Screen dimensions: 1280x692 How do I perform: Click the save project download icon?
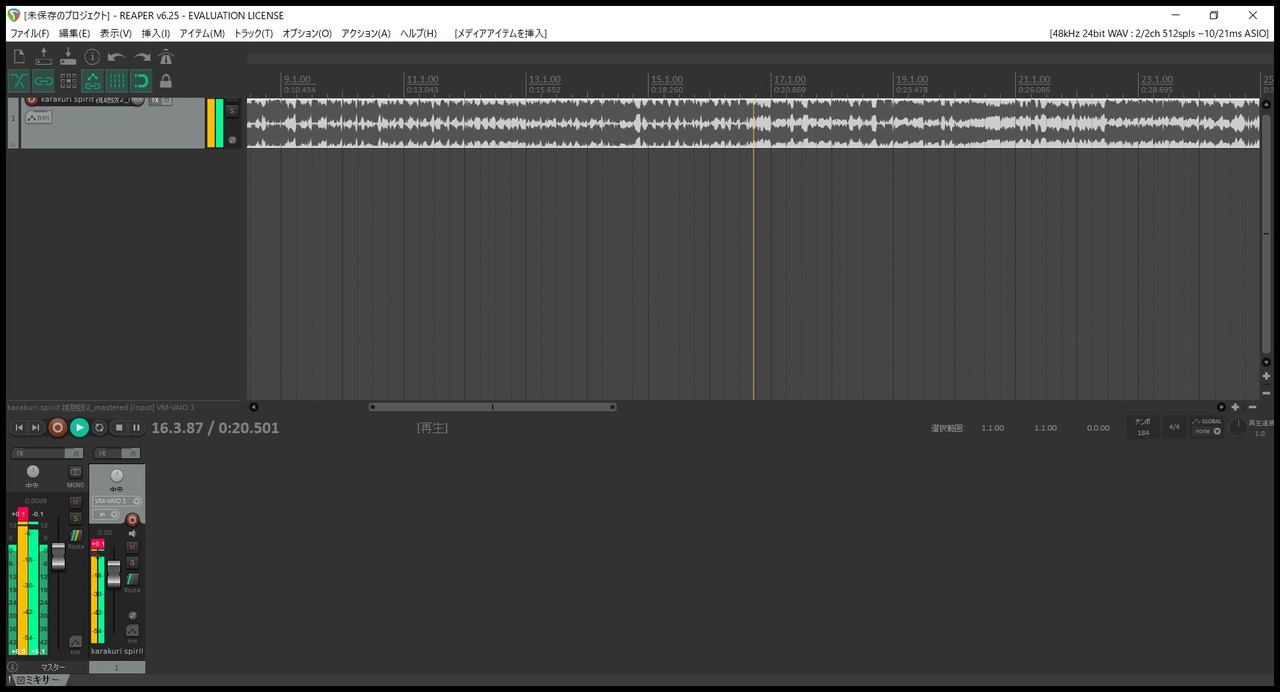click(x=68, y=57)
